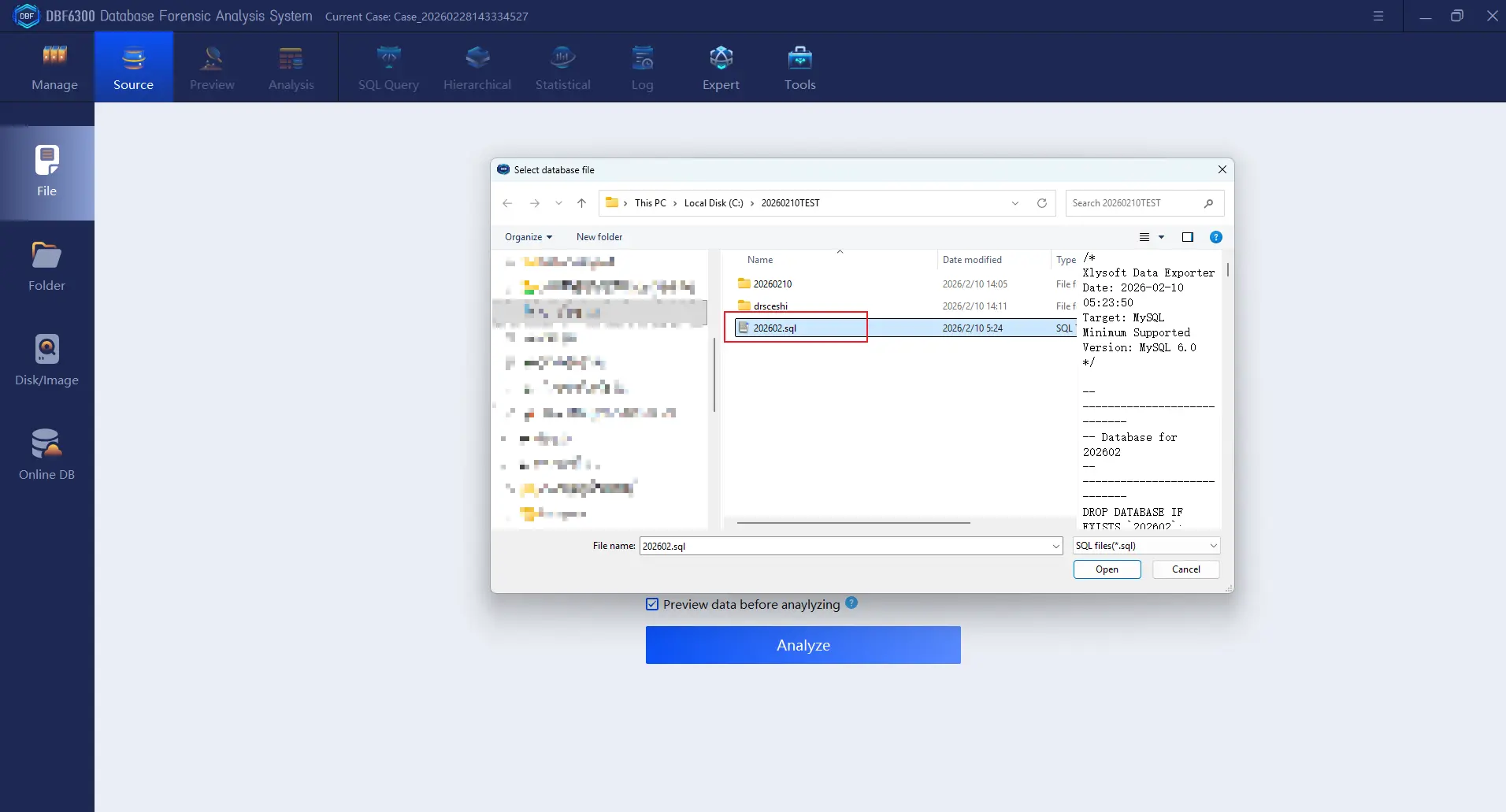The width and height of the screenshot is (1506, 812).
Task: Uncheck Preview data before anaylizing
Action: click(x=652, y=604)
